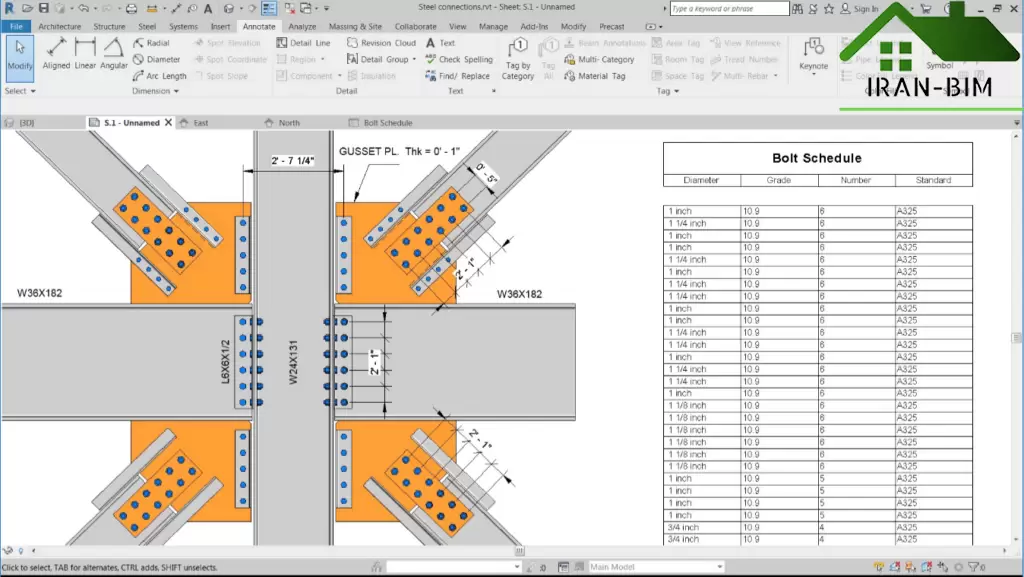The image size is (1024, 577).
Task: Toggle the Modify selection tool
Action: (x=20, y=55)
